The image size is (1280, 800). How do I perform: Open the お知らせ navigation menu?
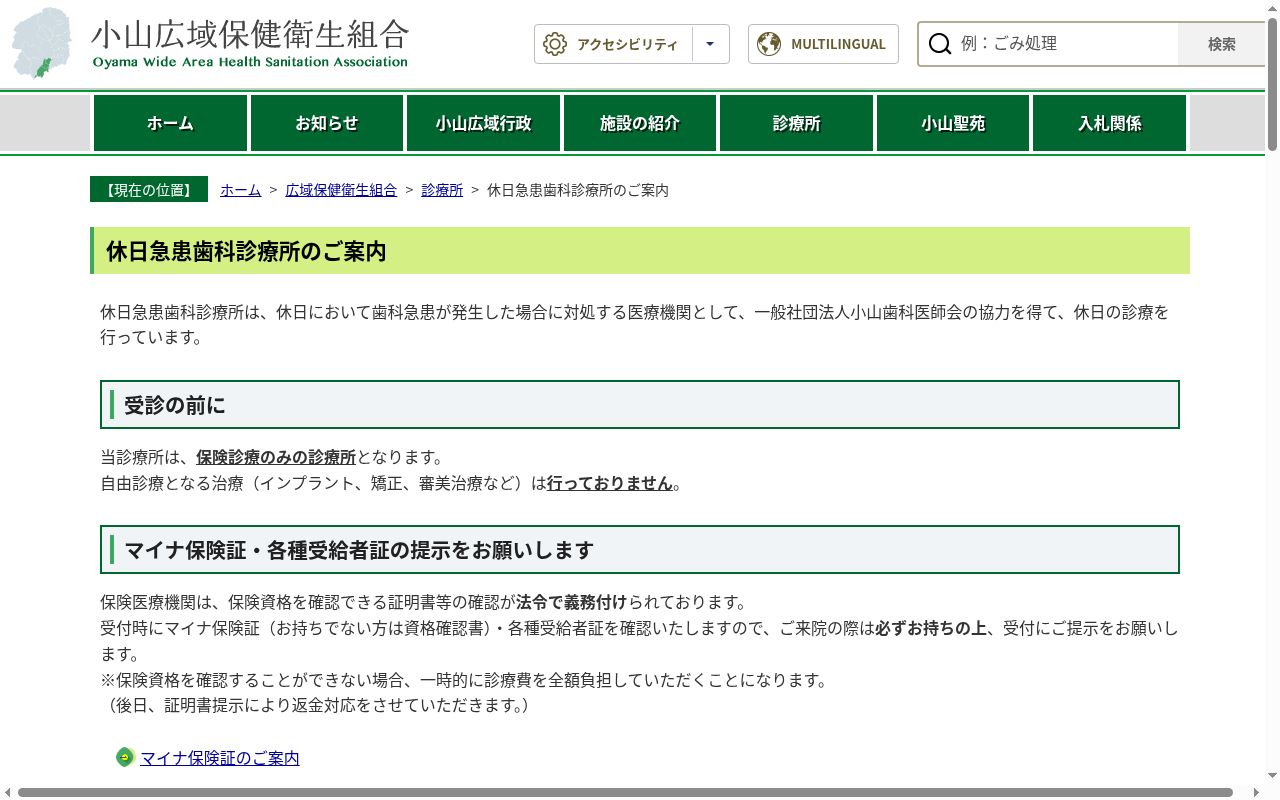(326, 123)
